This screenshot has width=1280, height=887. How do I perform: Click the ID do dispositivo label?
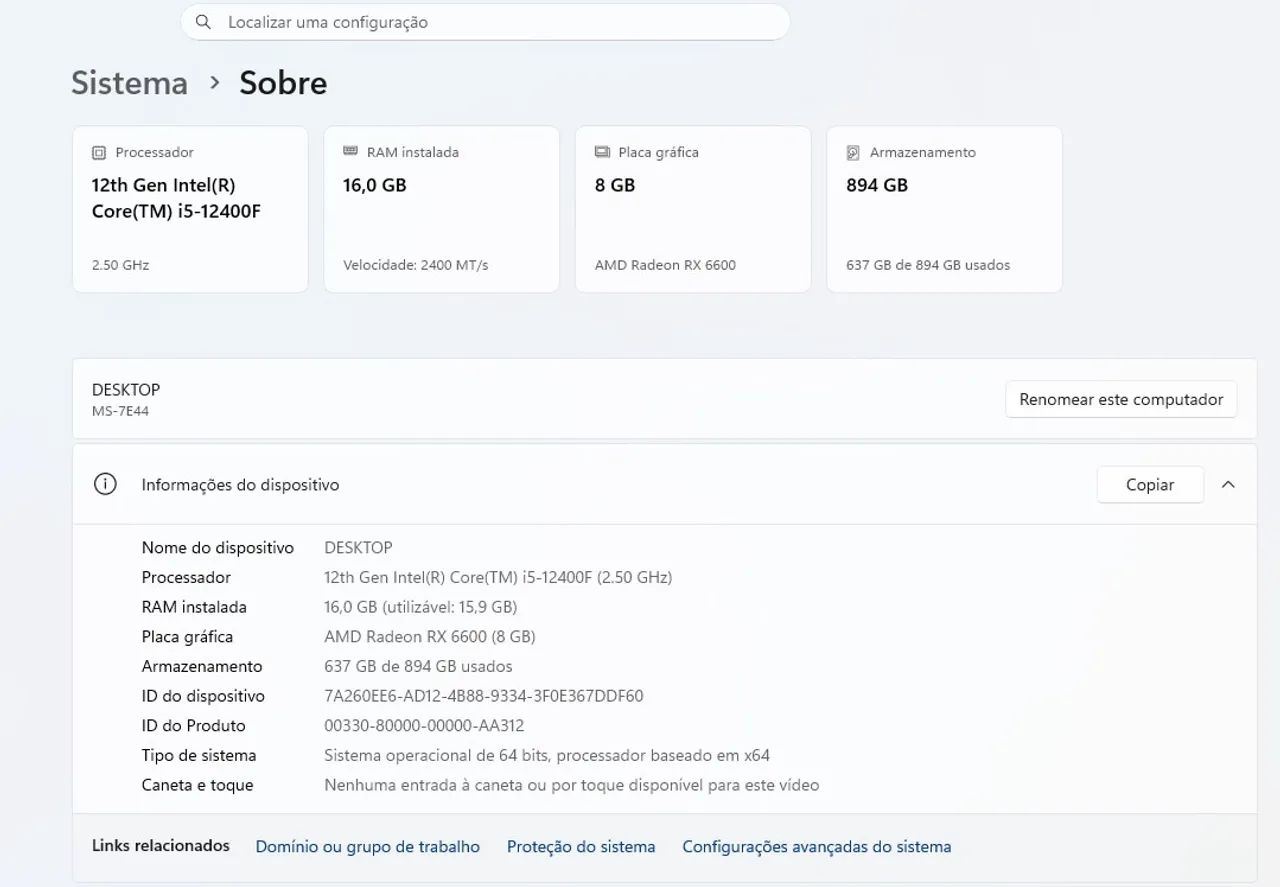coord(203,696)
